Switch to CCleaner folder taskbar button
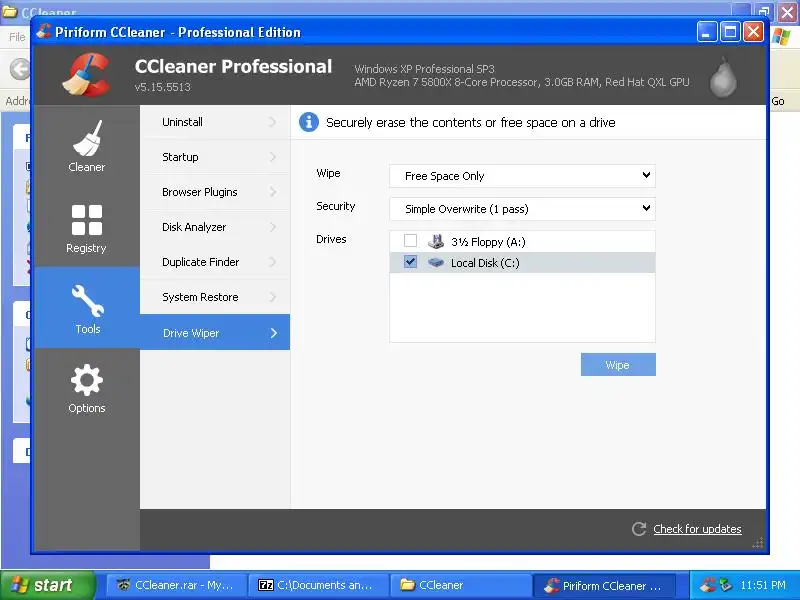This screenshot has width=800, height=600. (x=460, y=585)
